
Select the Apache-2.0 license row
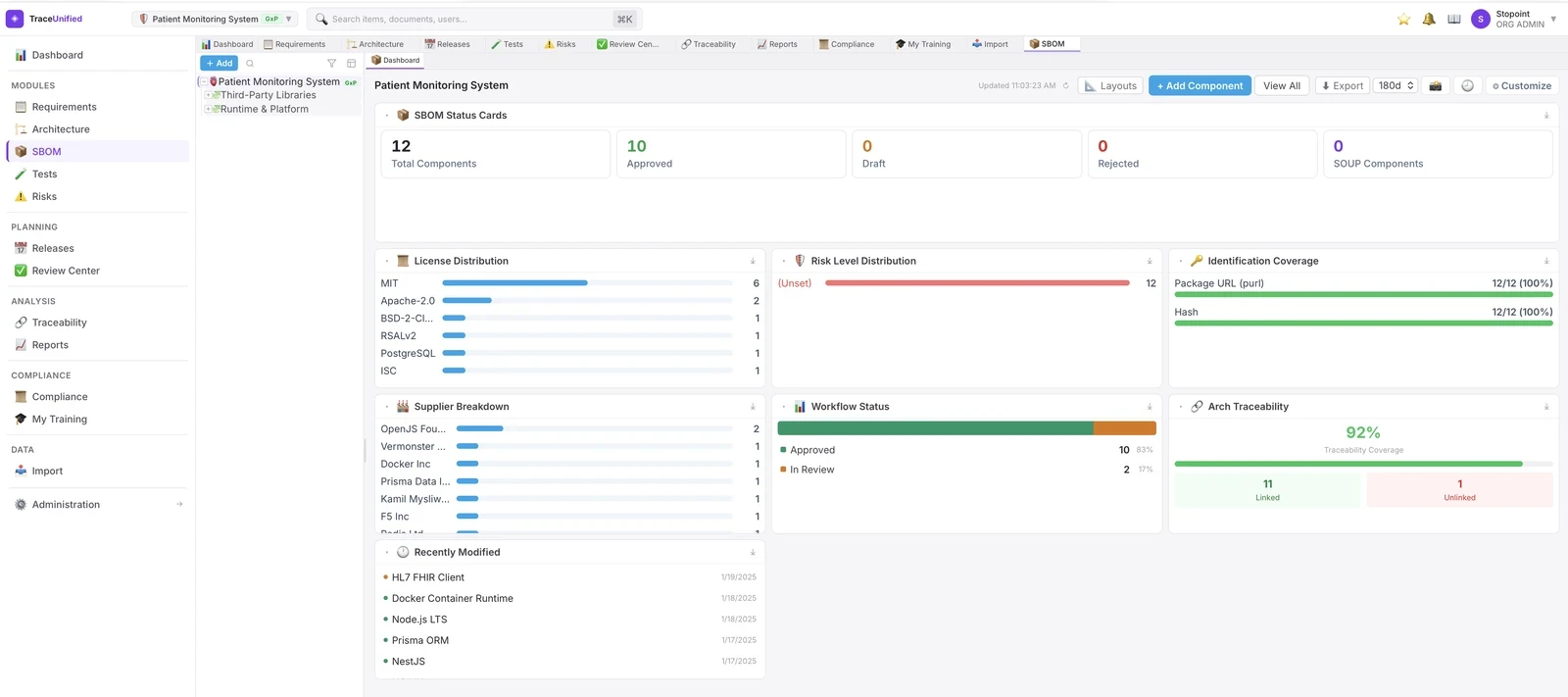coord(570,301)
